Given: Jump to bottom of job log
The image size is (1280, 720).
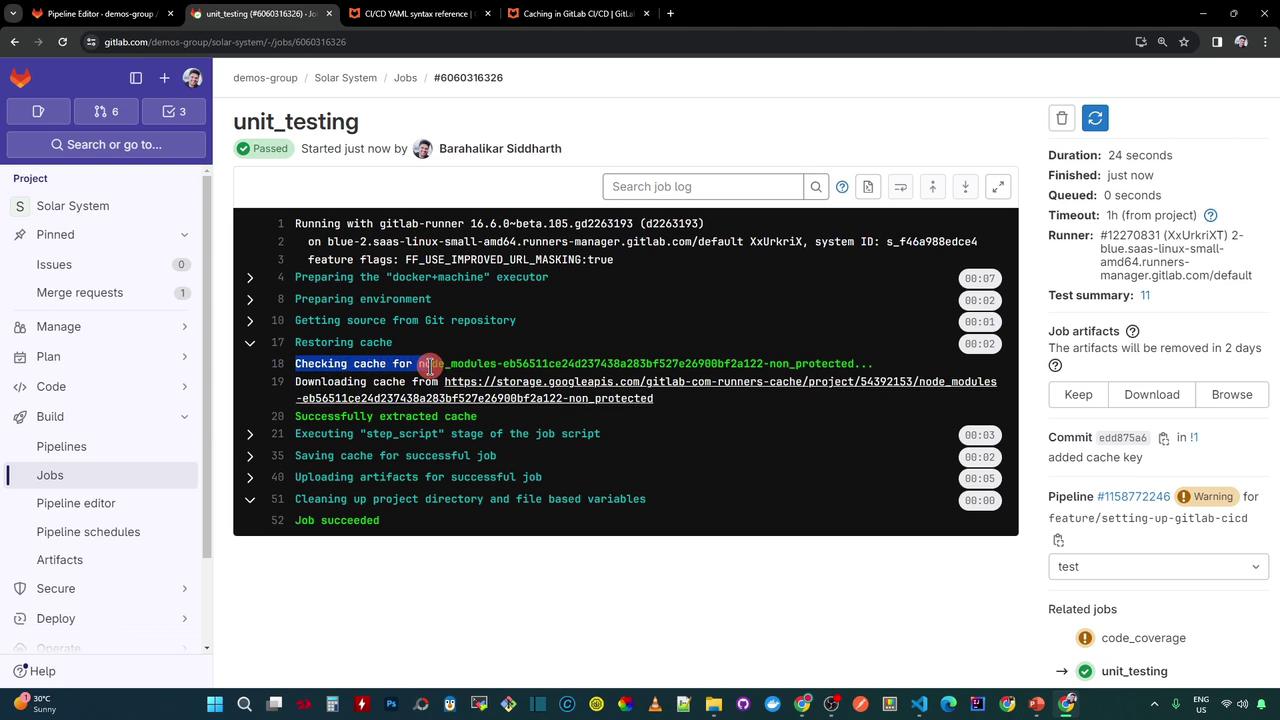Looking at the screenshot, I should click(x=965, y=187).
